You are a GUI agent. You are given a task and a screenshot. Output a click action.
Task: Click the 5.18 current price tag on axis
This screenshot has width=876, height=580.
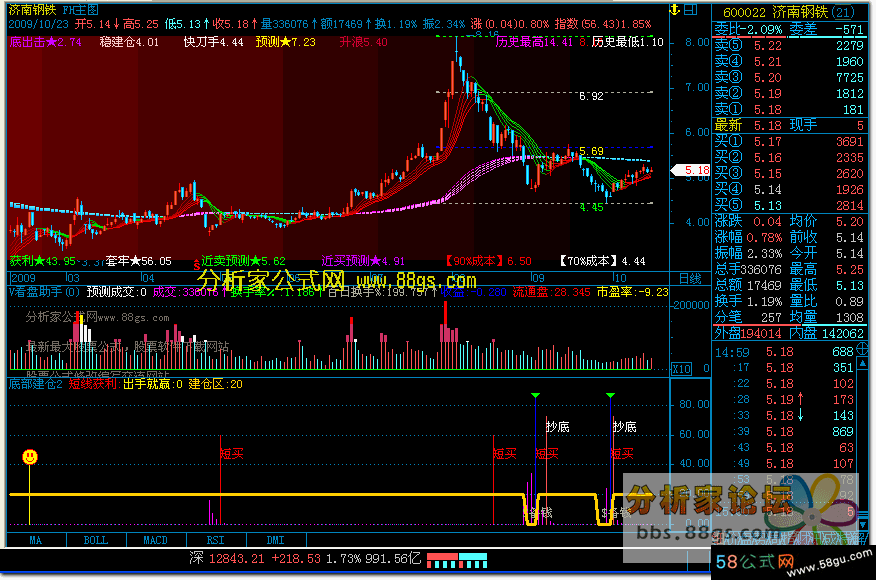click(x=693, y=170)
